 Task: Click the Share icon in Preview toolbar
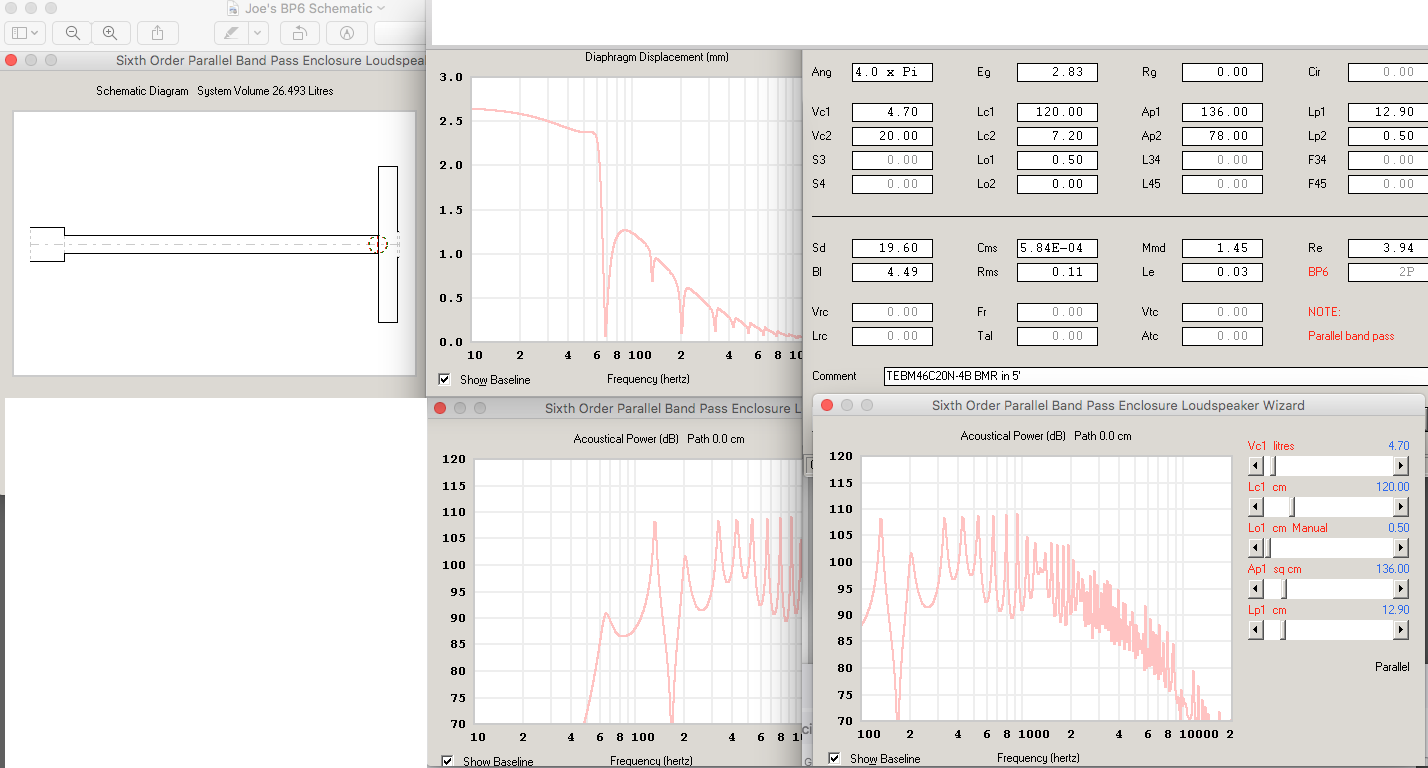pos(157,32)
